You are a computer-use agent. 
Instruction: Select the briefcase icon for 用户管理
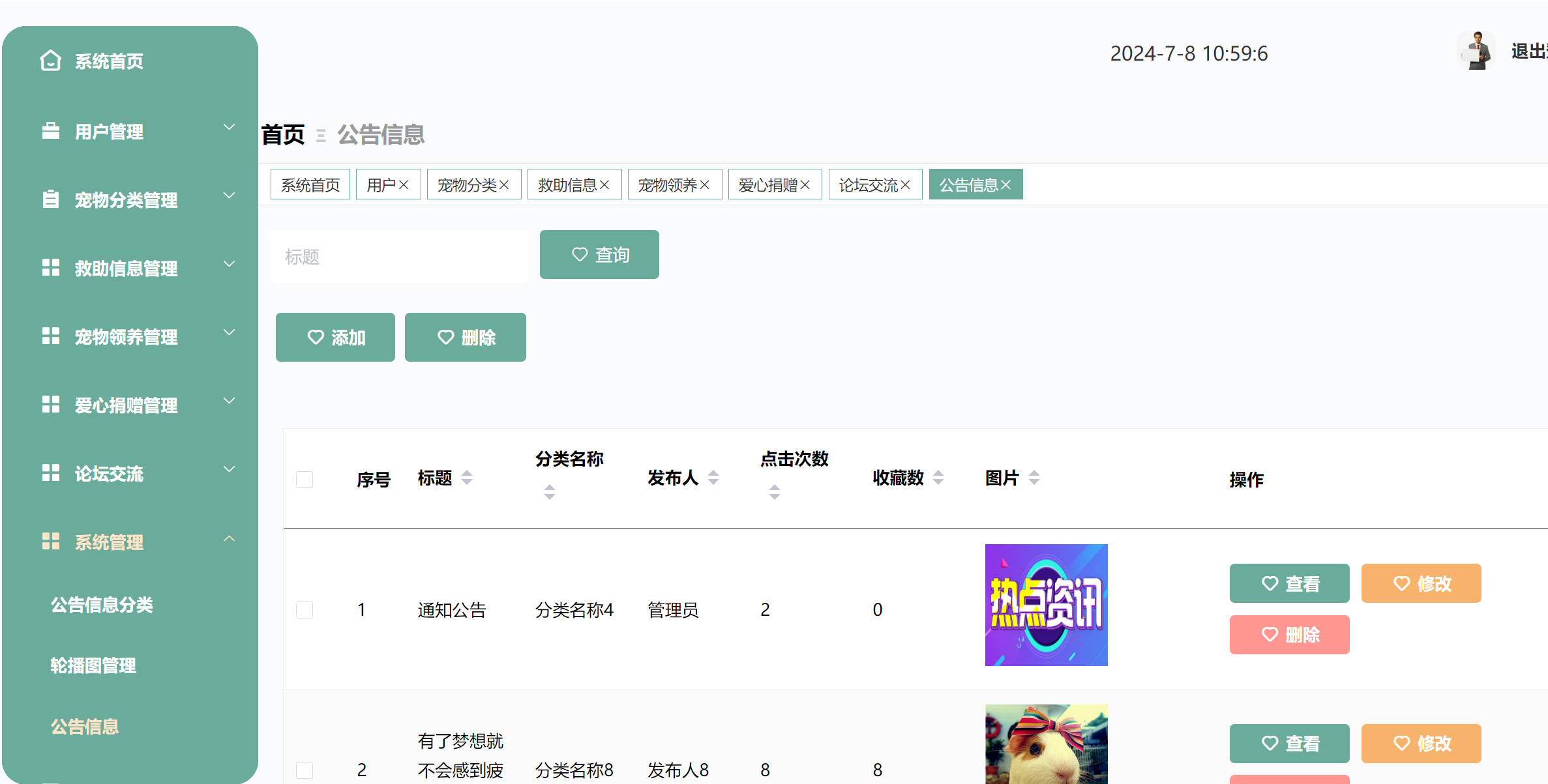pyautogui.click(x=50, y=130)
